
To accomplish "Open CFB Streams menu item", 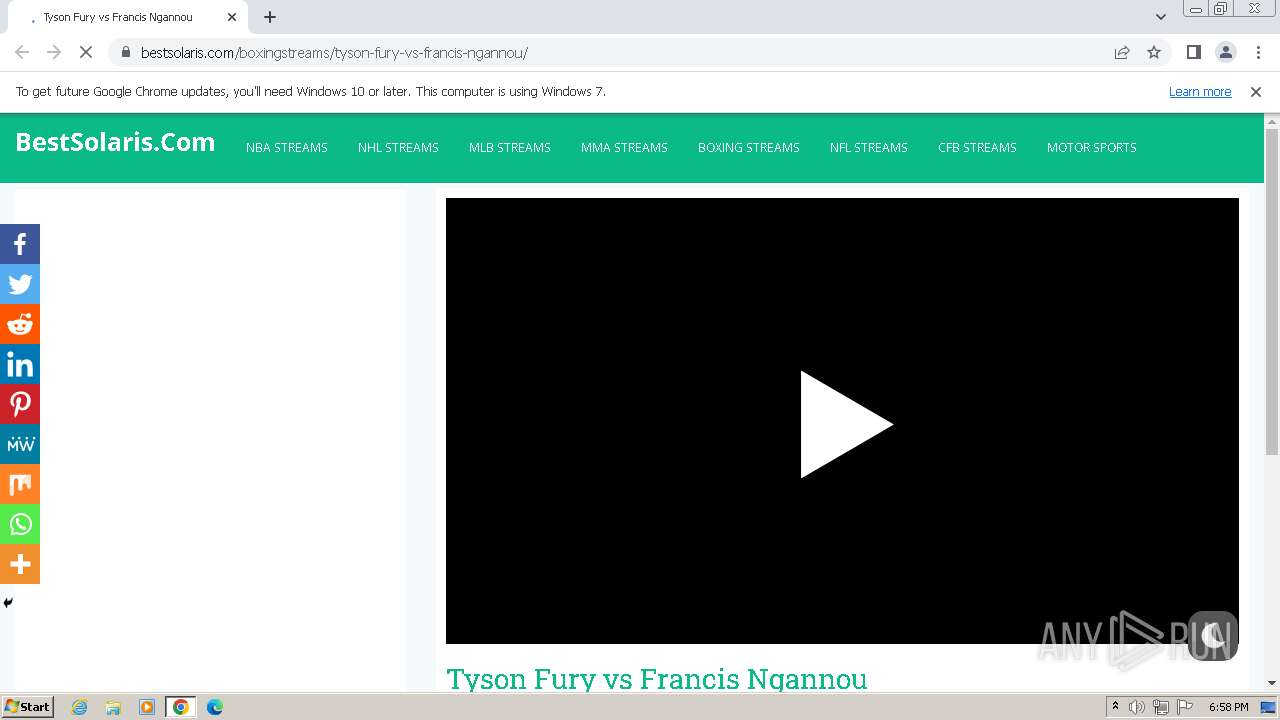I will (x=977, y=147).
